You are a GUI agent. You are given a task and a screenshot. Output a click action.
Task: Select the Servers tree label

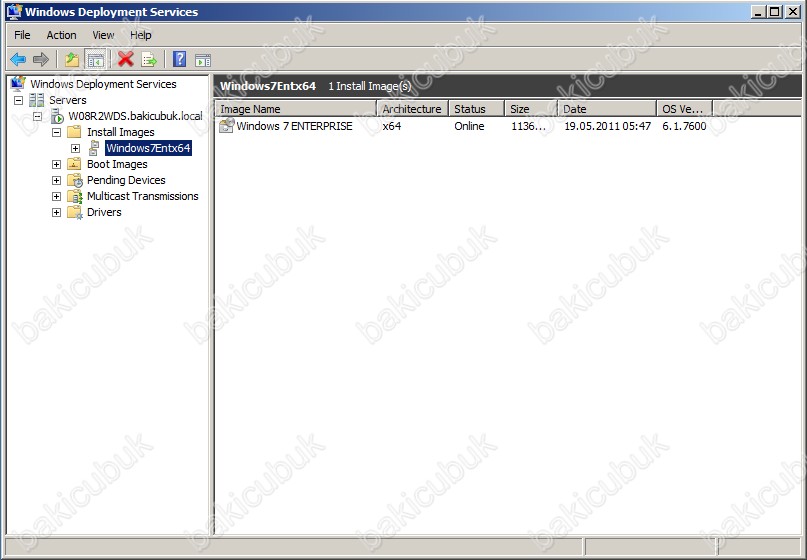[x=67, y=100]
